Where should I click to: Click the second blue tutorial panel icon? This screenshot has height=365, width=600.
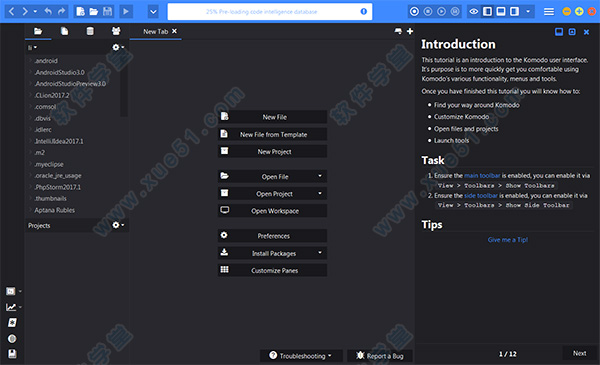[572, 32]
